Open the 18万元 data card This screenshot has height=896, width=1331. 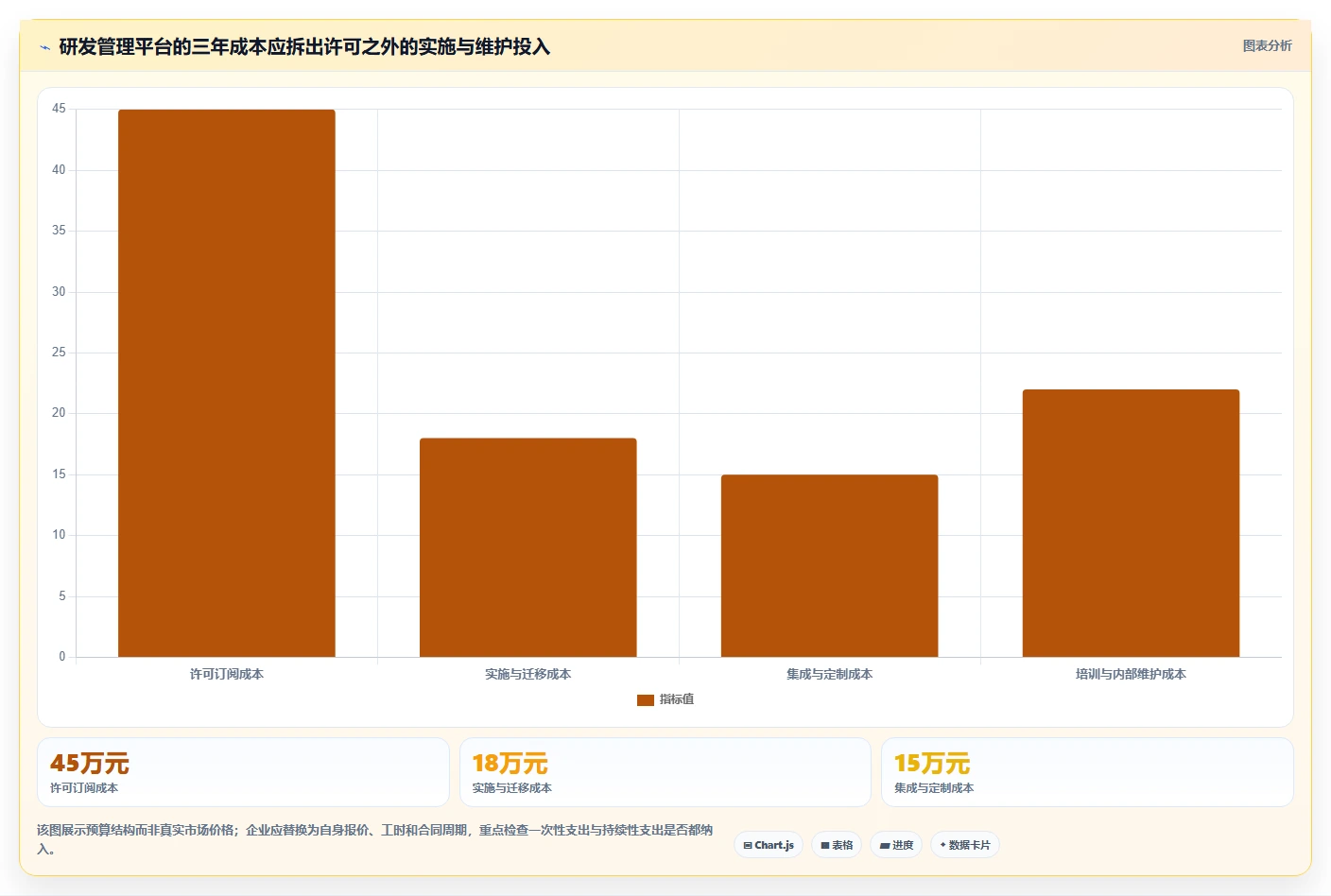coord(665,772)
